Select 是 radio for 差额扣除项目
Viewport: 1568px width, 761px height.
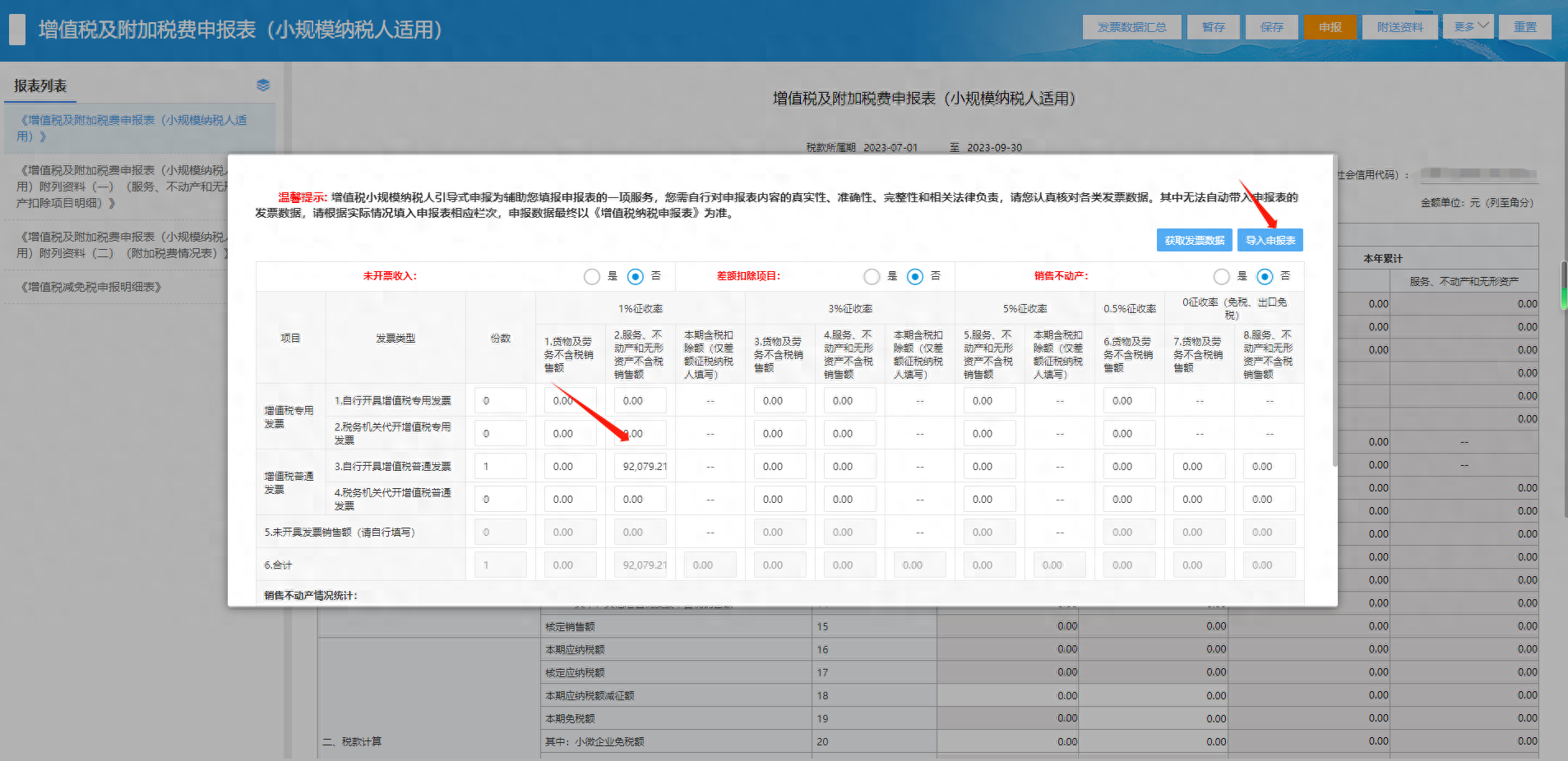[x=872, y=277]
